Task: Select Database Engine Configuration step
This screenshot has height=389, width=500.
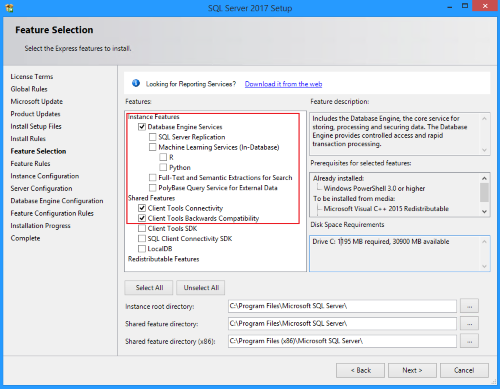Action: coord(57,201)
